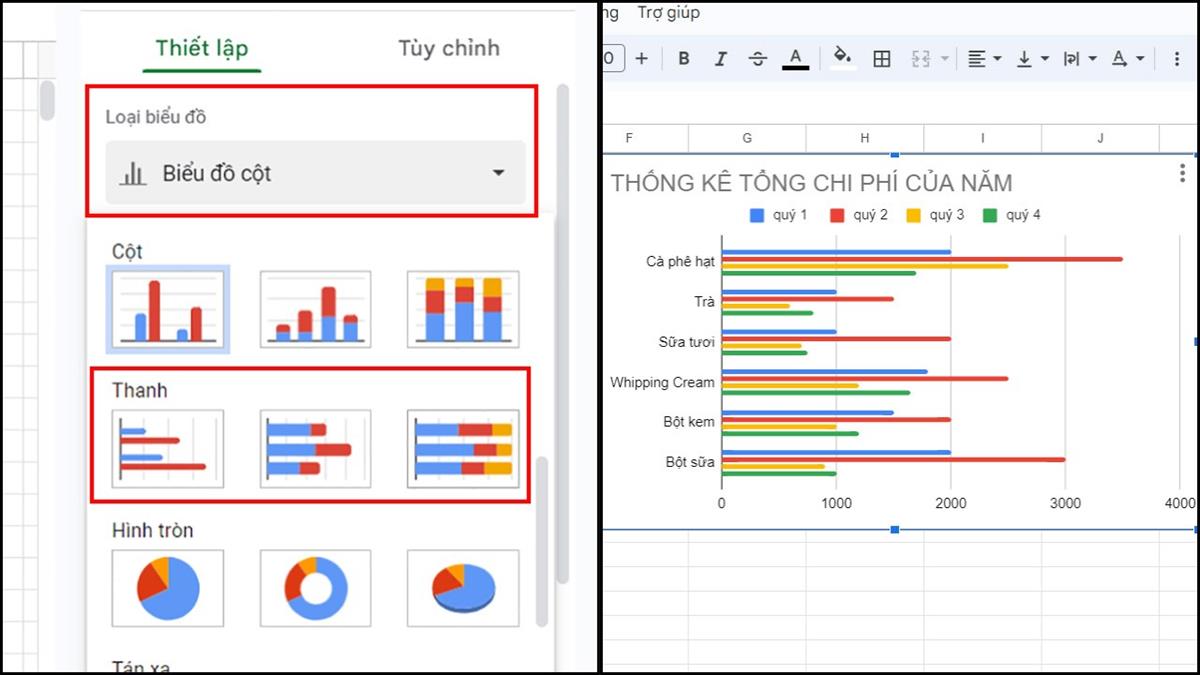Expand the vertical align dropdown
Viewport: 1200px width, 675px height.
pyautogui.click(x=1031, y=59)
